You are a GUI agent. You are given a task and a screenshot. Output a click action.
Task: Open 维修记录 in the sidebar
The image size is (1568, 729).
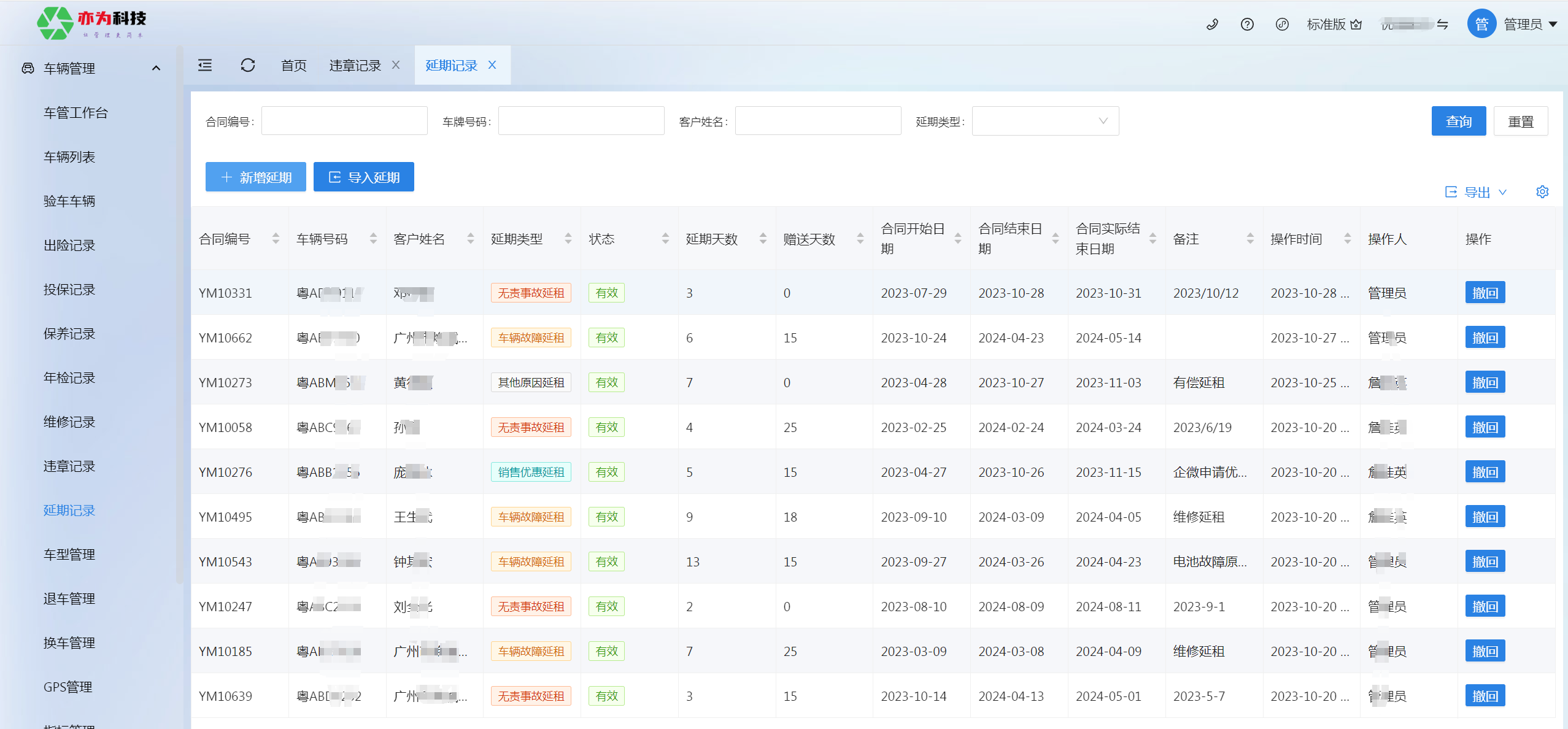pos(69,422)
